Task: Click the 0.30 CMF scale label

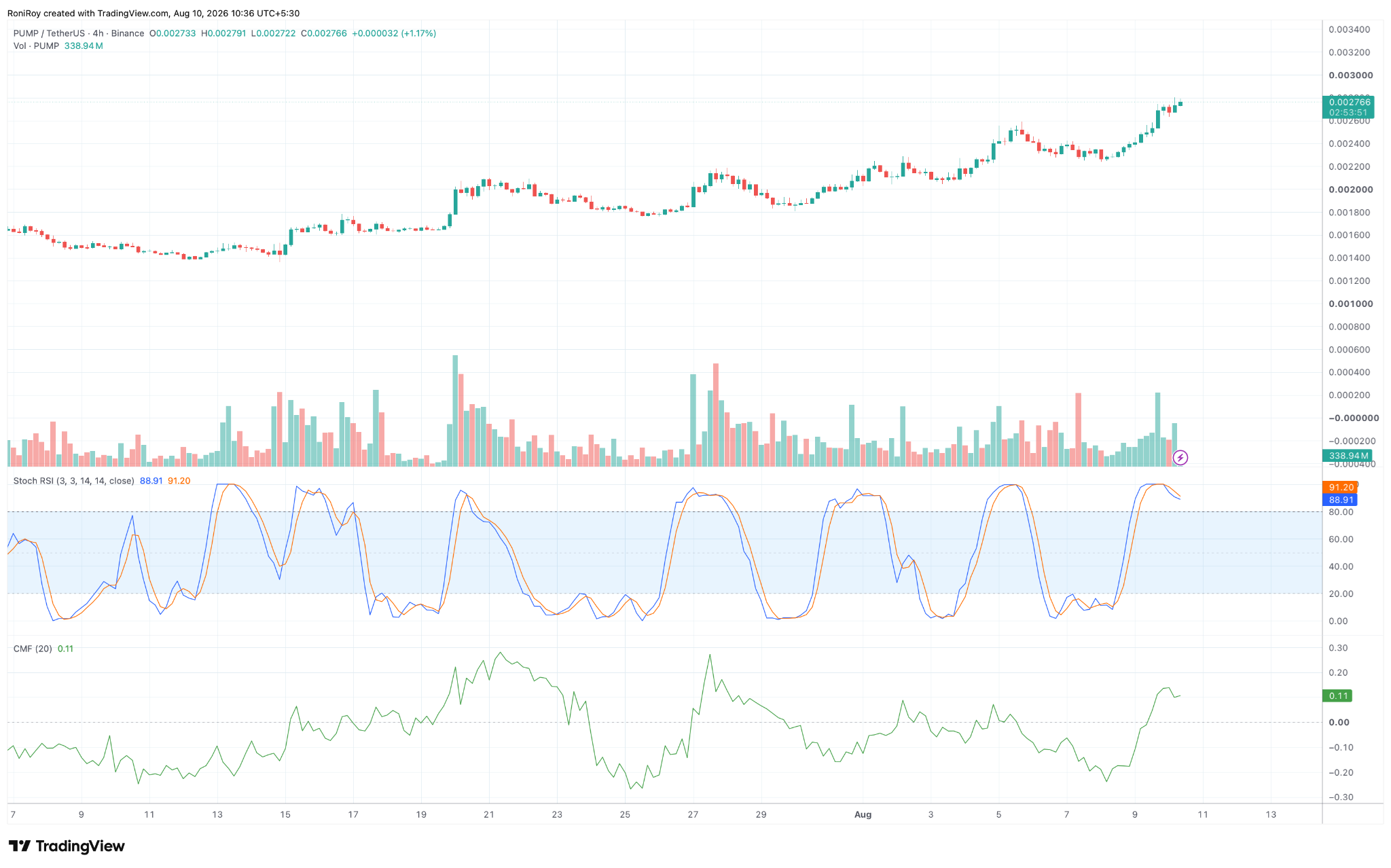Action: point(1339,648)
